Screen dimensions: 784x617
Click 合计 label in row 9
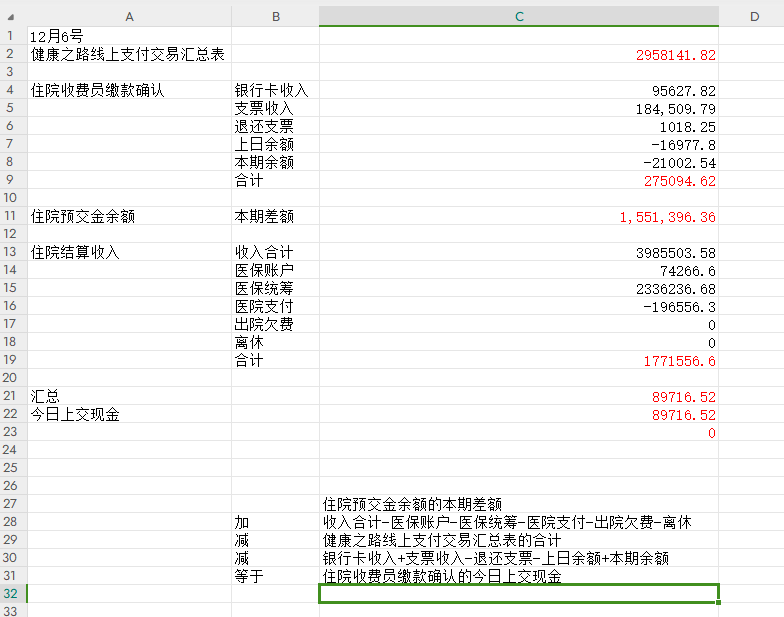tap(248, 180)
